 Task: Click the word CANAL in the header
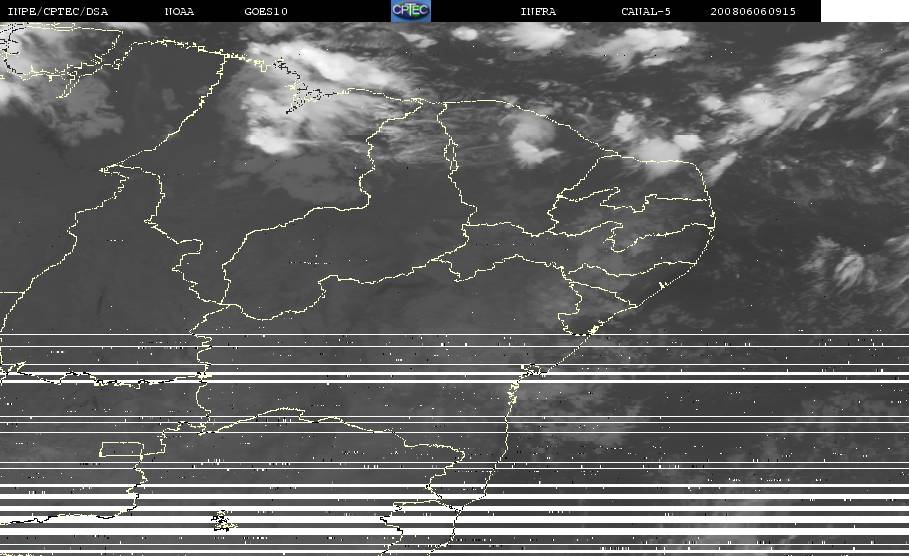pos(639,11)
